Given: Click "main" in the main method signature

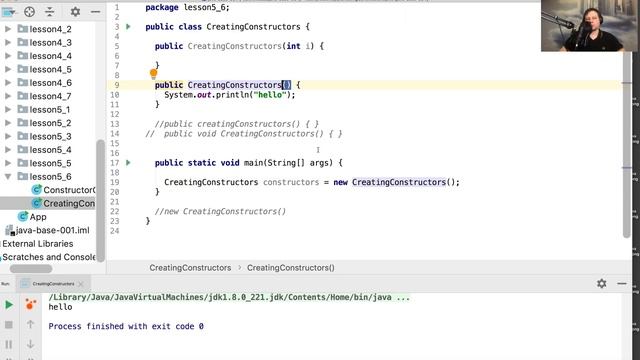Looking at the screenshot, I should 253,163.
